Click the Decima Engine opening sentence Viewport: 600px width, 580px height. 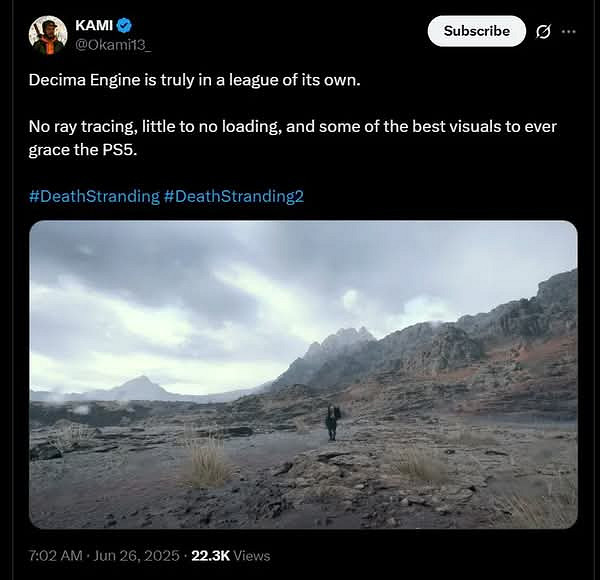pos(194,79)
